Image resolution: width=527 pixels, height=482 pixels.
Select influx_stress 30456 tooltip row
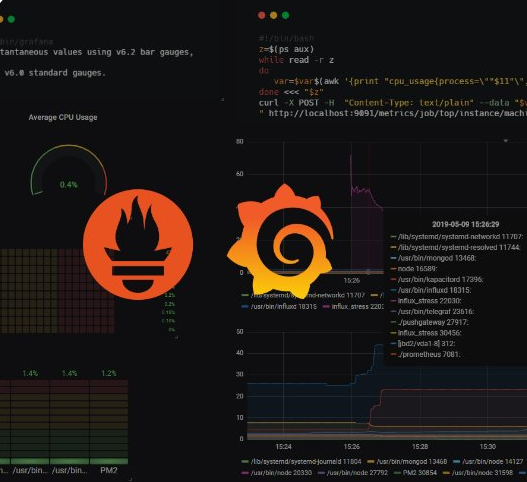pos(425,333)
